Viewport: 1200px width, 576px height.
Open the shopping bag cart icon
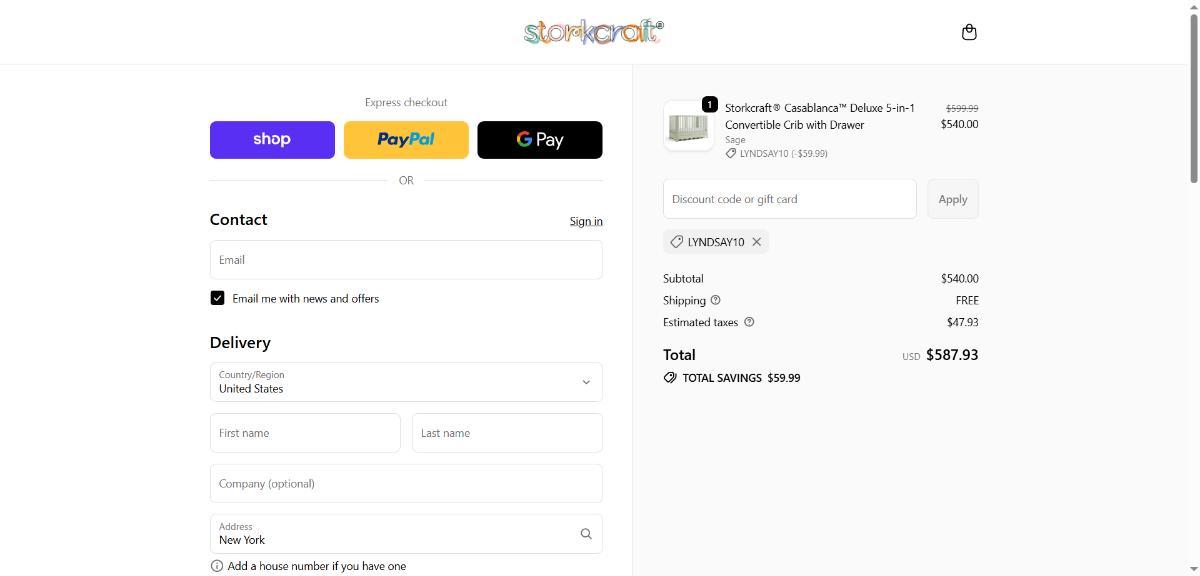[x=968, y=32]
